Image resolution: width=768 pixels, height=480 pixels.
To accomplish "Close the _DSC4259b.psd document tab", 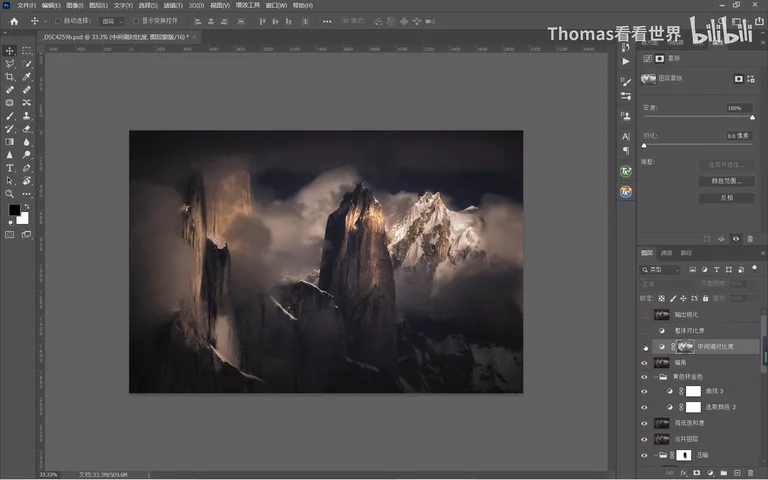I will pyautogui.click(x=194, y=37).
